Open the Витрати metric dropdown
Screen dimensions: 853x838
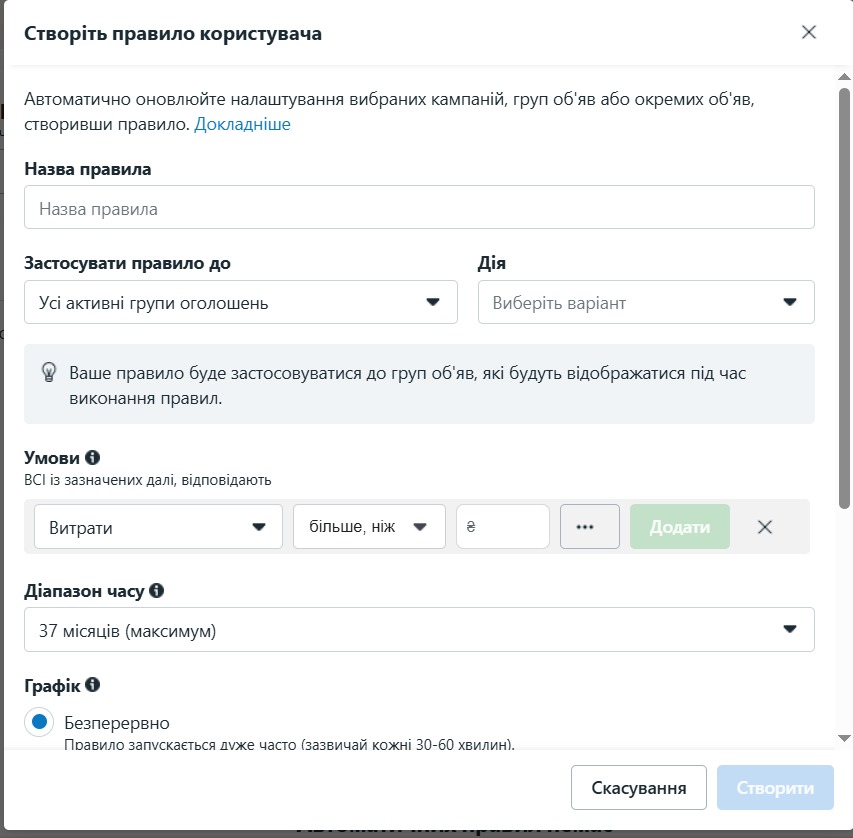pyautogui.click(x=158, y=527)
